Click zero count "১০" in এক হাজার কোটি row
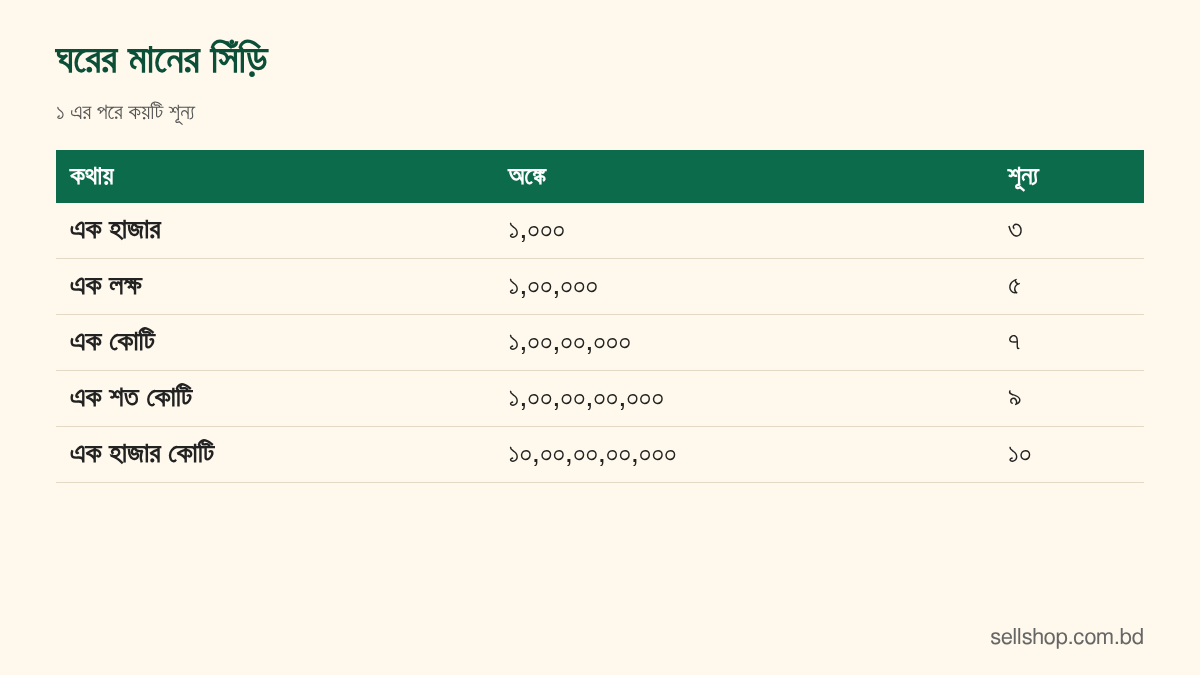The image size is (1200, 675). (x=1019, y=455)
